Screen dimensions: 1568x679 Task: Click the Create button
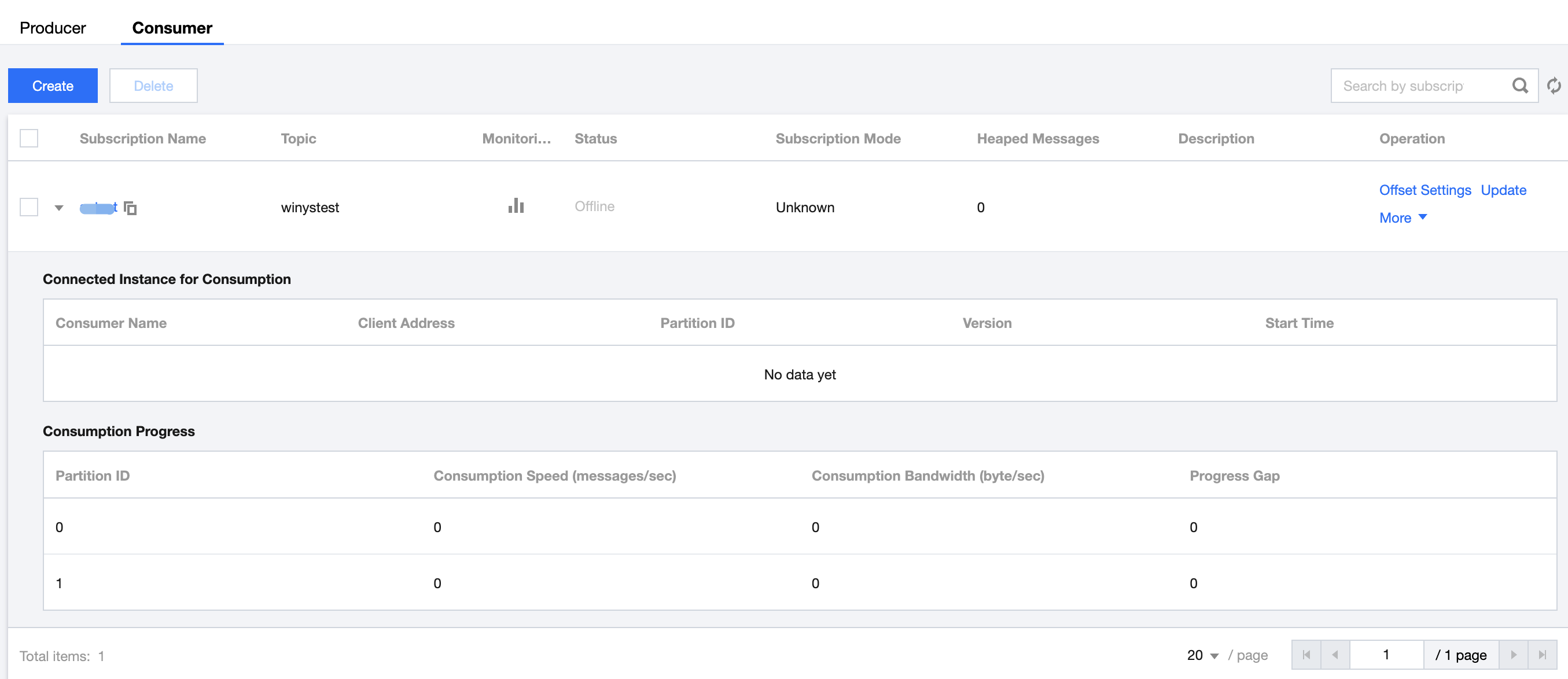tap(52, 86)
